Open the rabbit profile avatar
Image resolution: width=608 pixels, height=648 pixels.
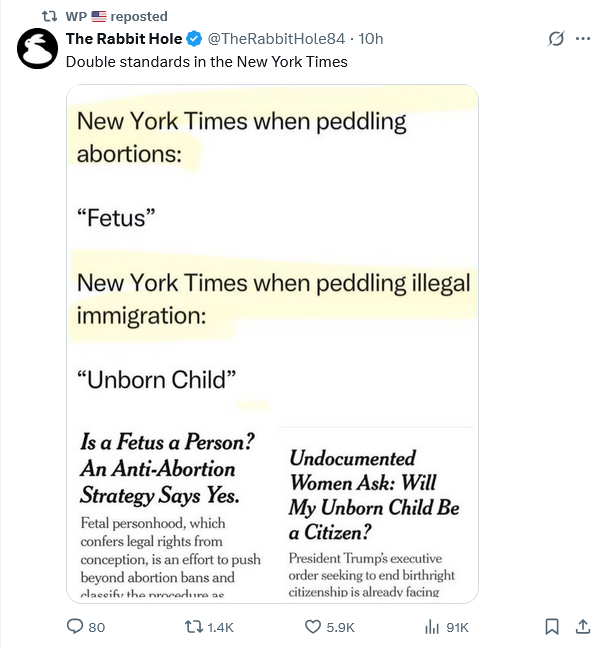click(38, 48)
